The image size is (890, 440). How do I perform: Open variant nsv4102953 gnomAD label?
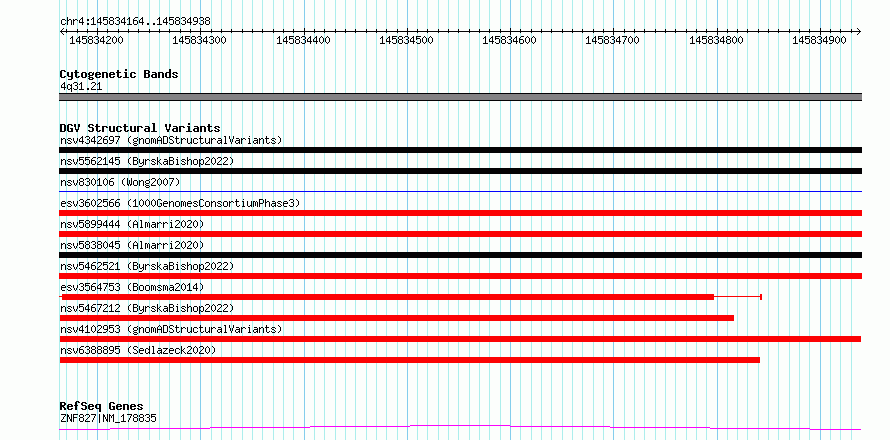tap(171, 329)
